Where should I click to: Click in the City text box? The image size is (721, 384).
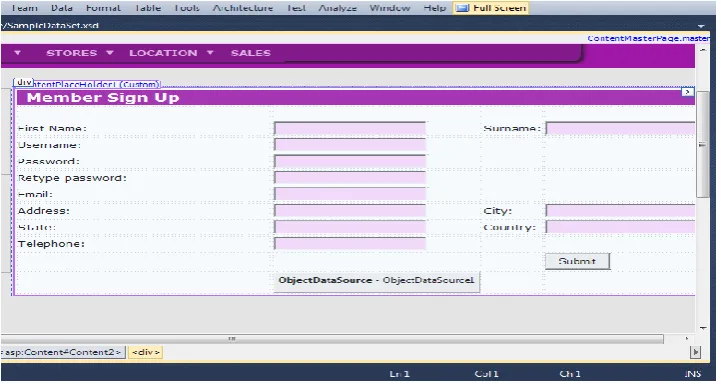[620, 211]
